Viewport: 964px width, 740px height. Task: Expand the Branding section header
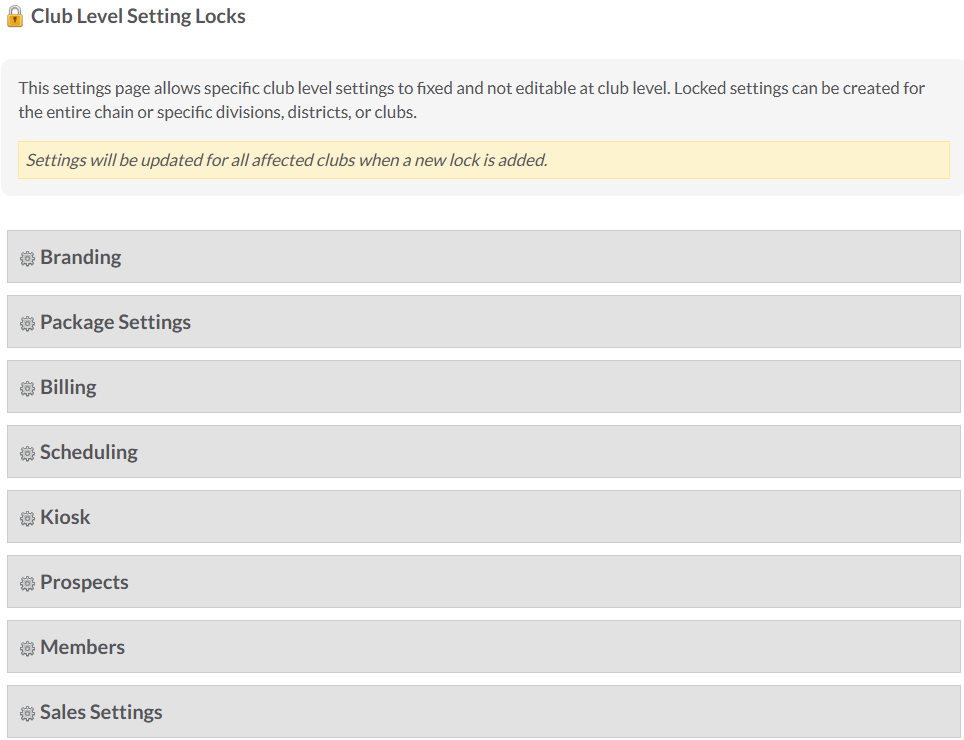[484, 257]
